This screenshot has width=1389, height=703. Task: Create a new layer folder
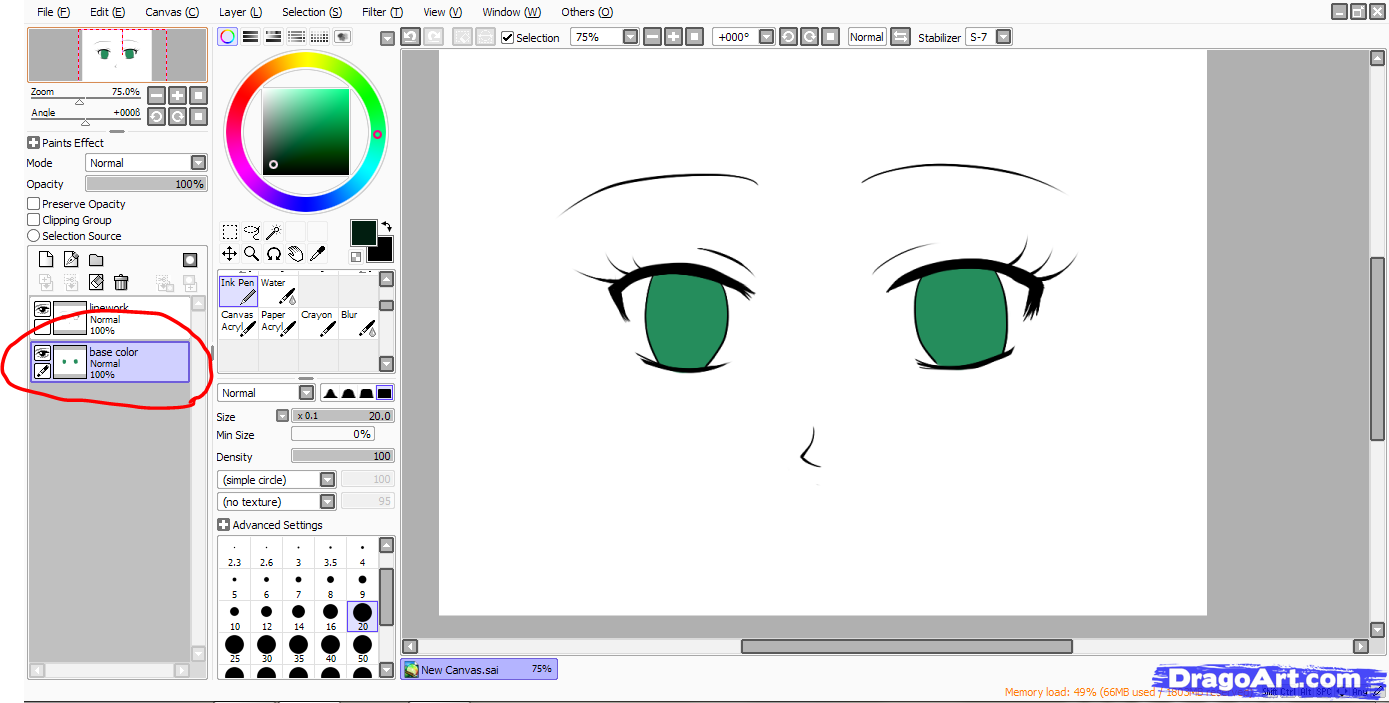(96, 260)
